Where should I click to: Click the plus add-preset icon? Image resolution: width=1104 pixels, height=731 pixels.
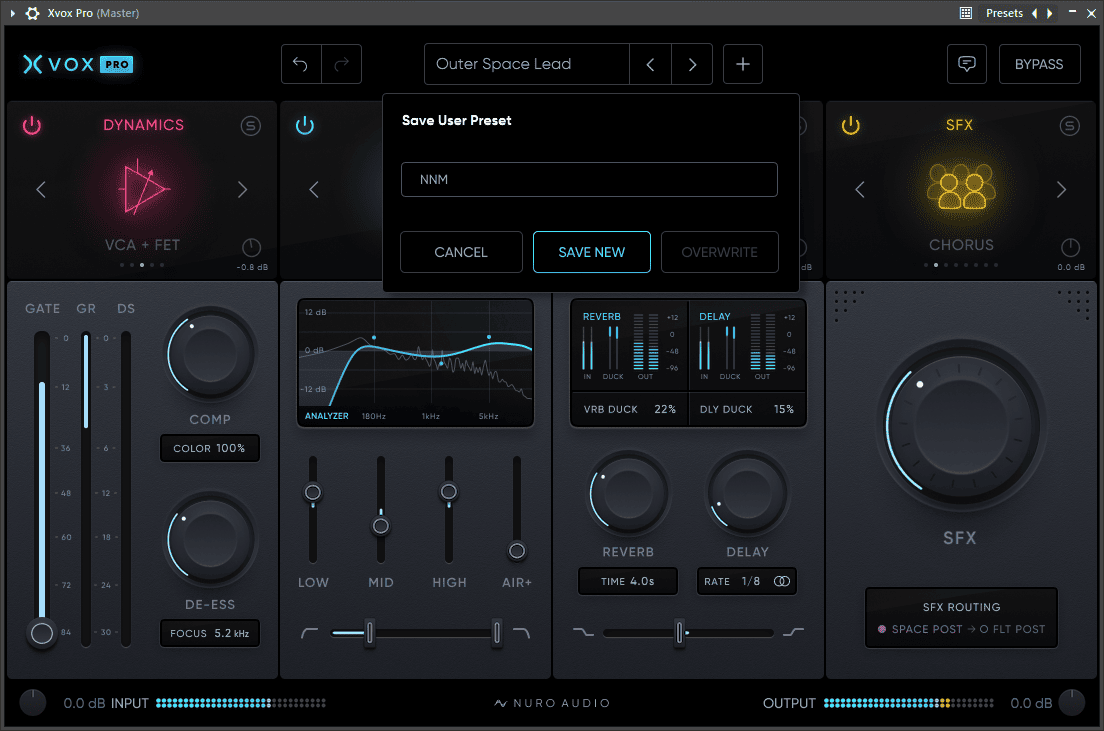click(743, 64)
